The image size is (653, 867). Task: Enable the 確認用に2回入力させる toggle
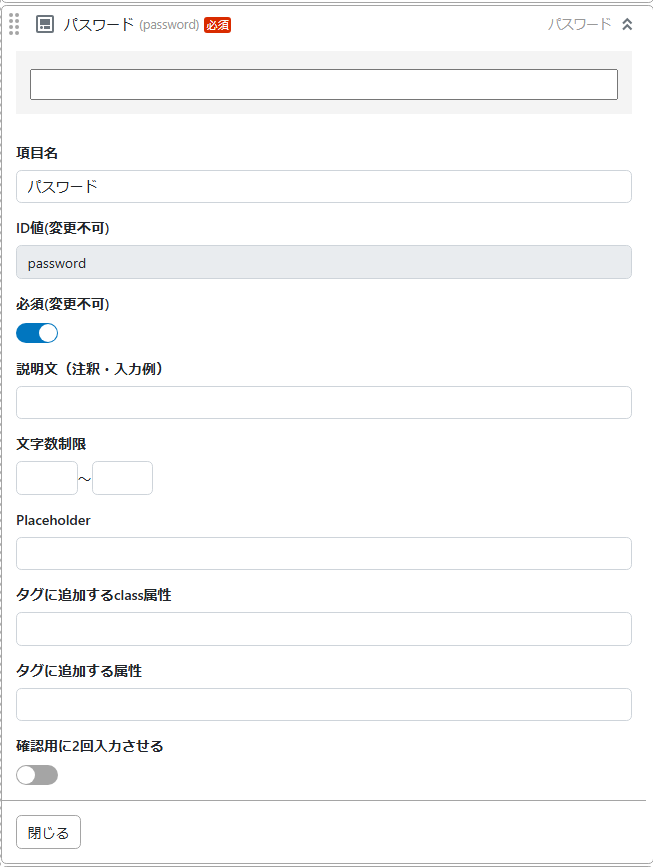point(37,775)
